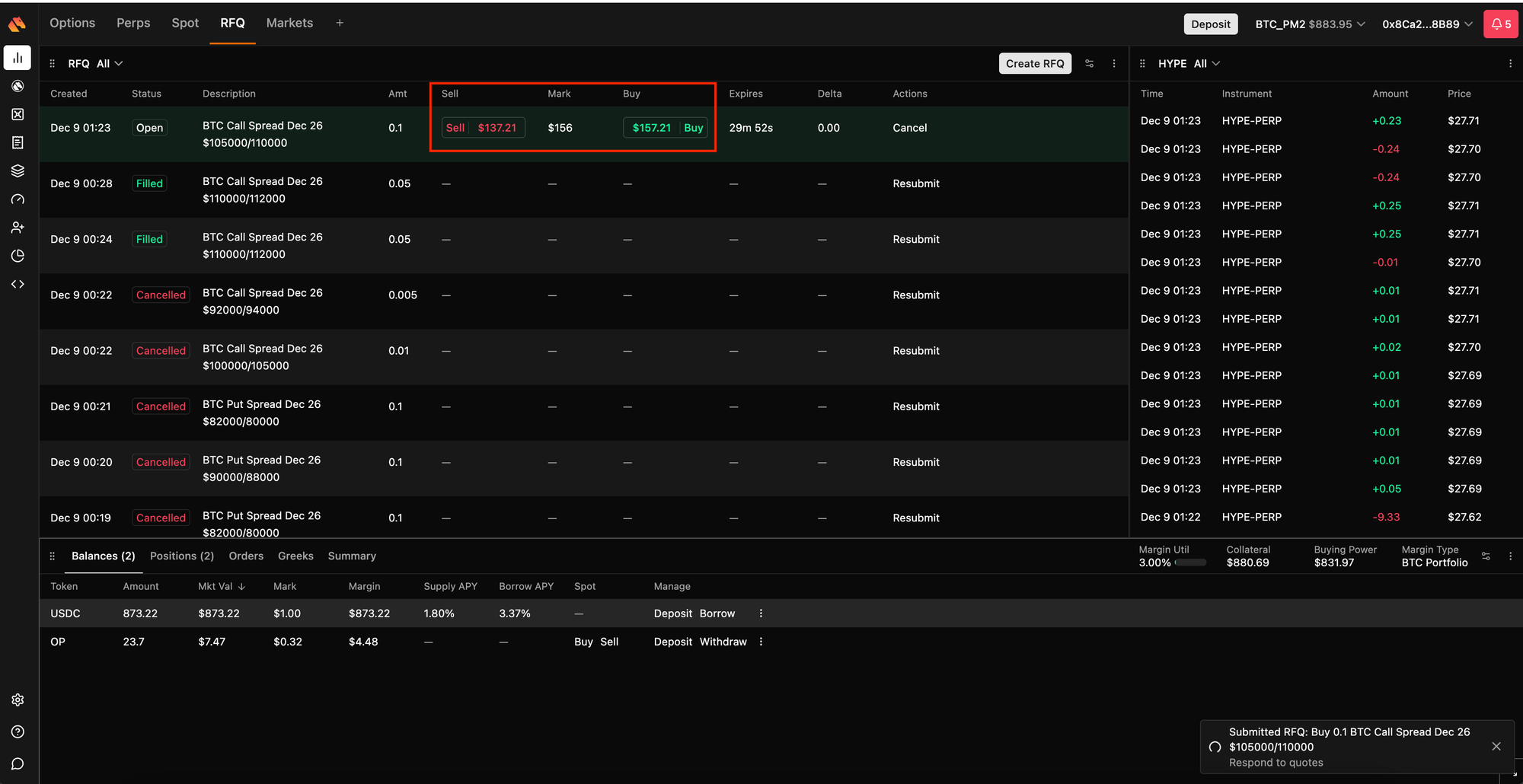
Task: Open RFQ panel filter settings icon
Action: (1089, 64)
